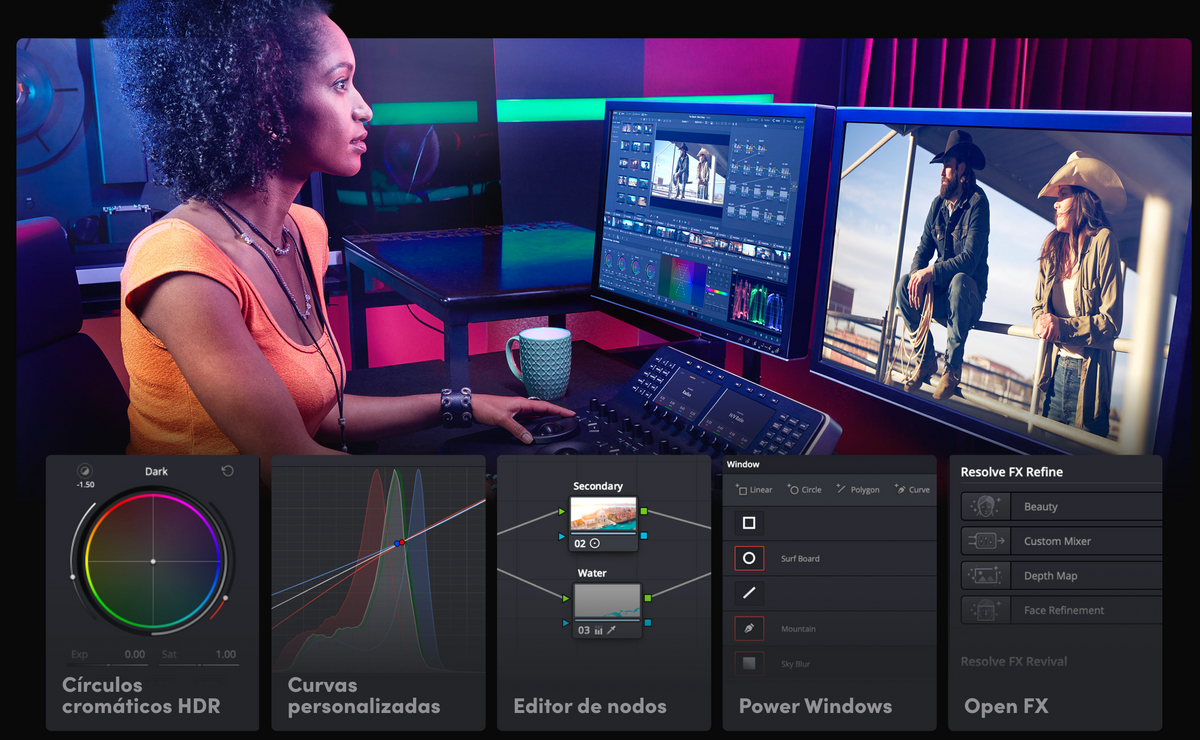The height and width of the screenshot is (740, 1200).
Task: Click the circle window icon on node 02
Action: tap(595, 543)
